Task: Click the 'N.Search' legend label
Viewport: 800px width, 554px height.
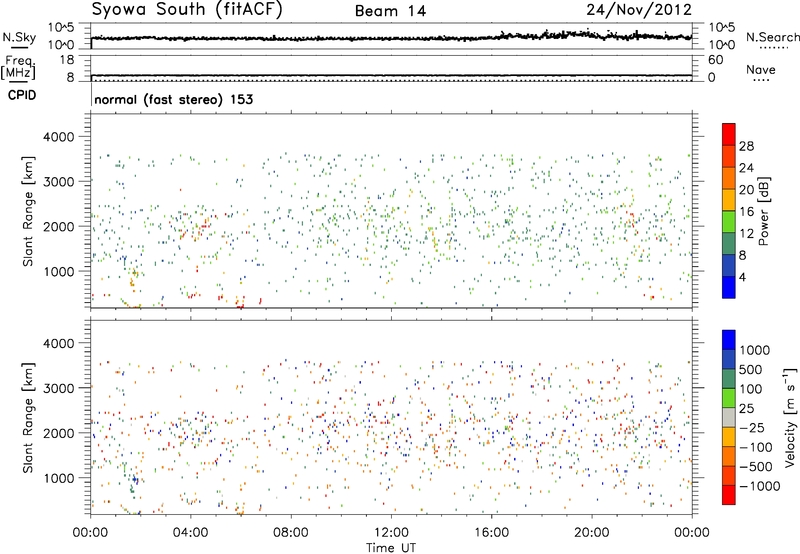Action: 772,37
